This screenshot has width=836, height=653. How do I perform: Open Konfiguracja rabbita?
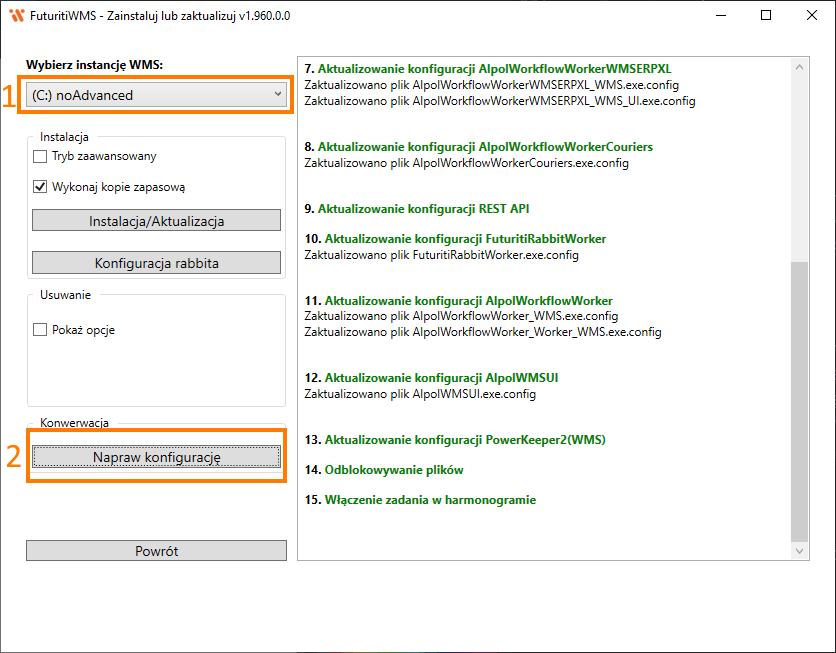pyautogui.click(x=156, y=263)
